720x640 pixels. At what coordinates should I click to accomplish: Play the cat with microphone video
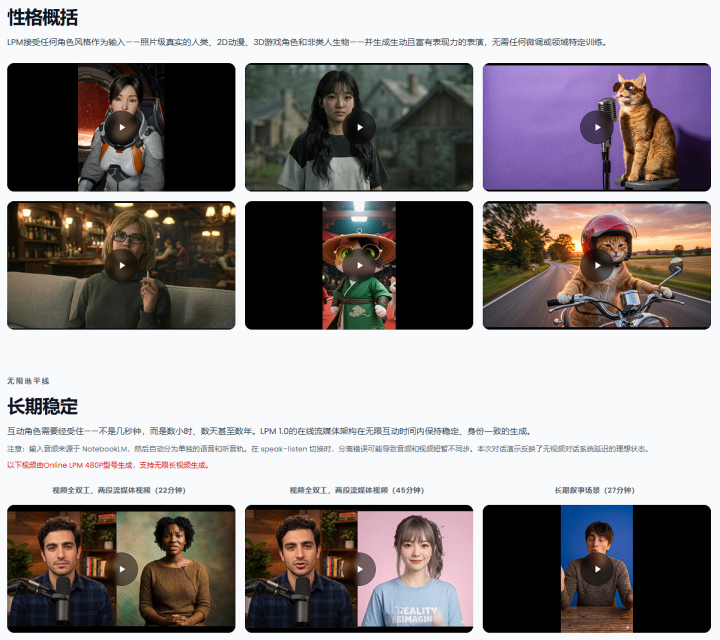pos(597,127)
